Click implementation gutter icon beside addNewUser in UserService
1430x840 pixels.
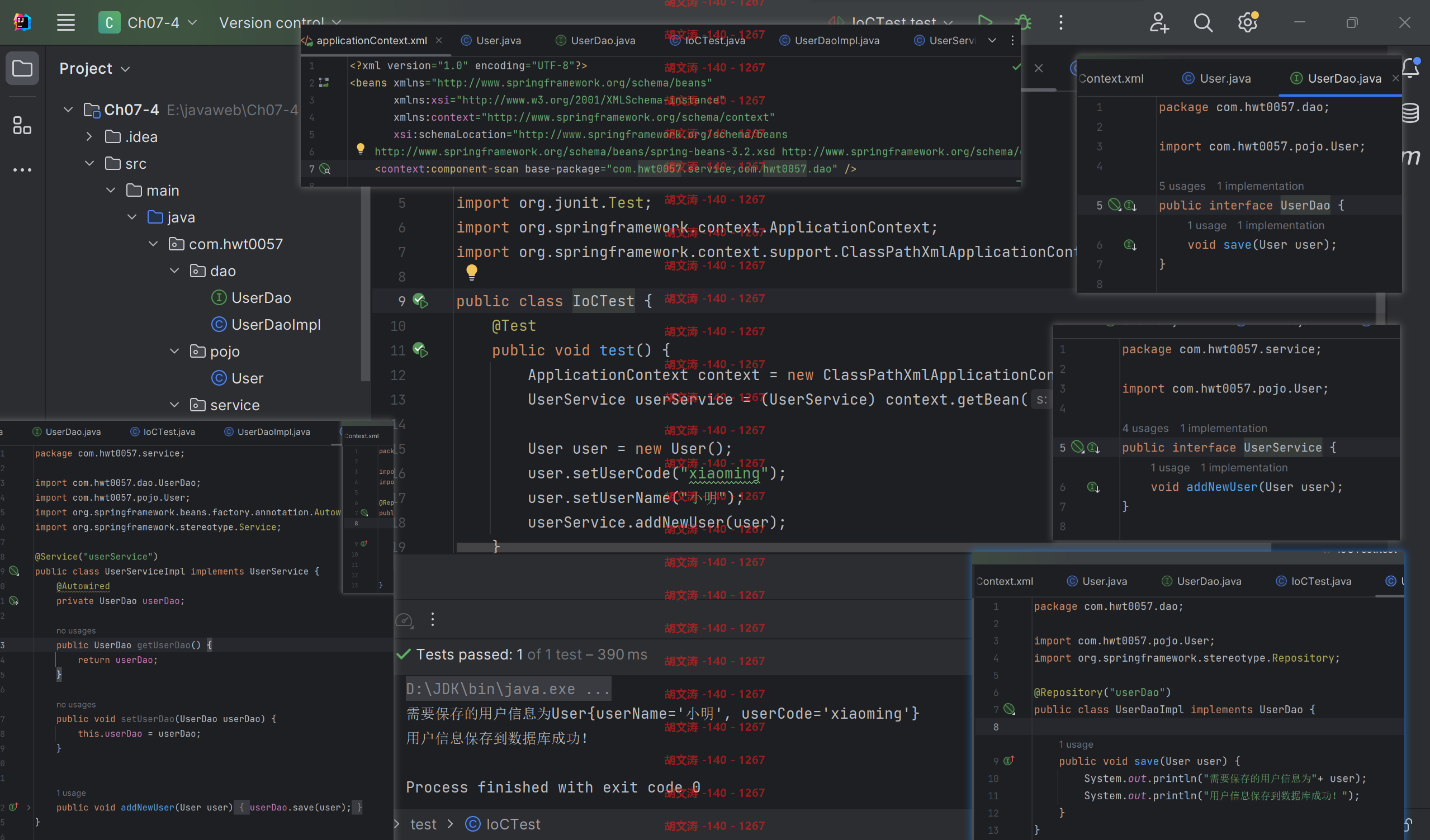tap(1093, 487)
